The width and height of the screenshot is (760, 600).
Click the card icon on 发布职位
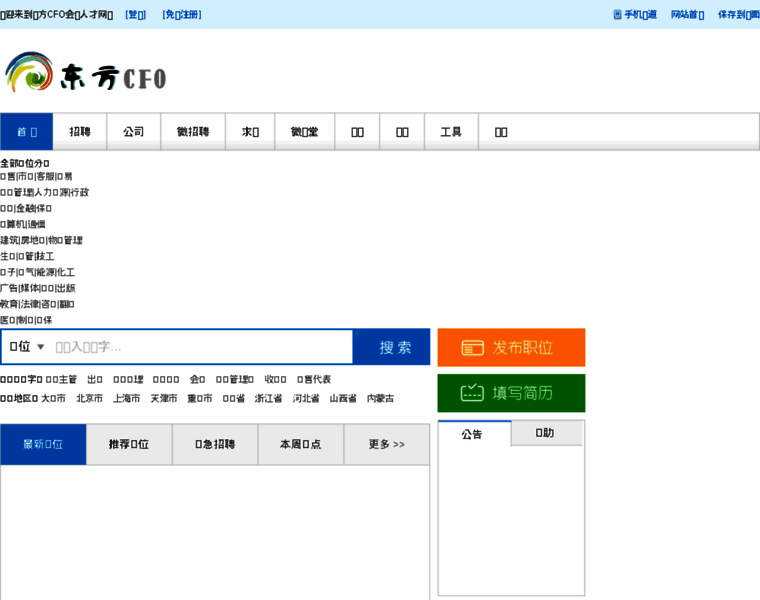(472, 348)
